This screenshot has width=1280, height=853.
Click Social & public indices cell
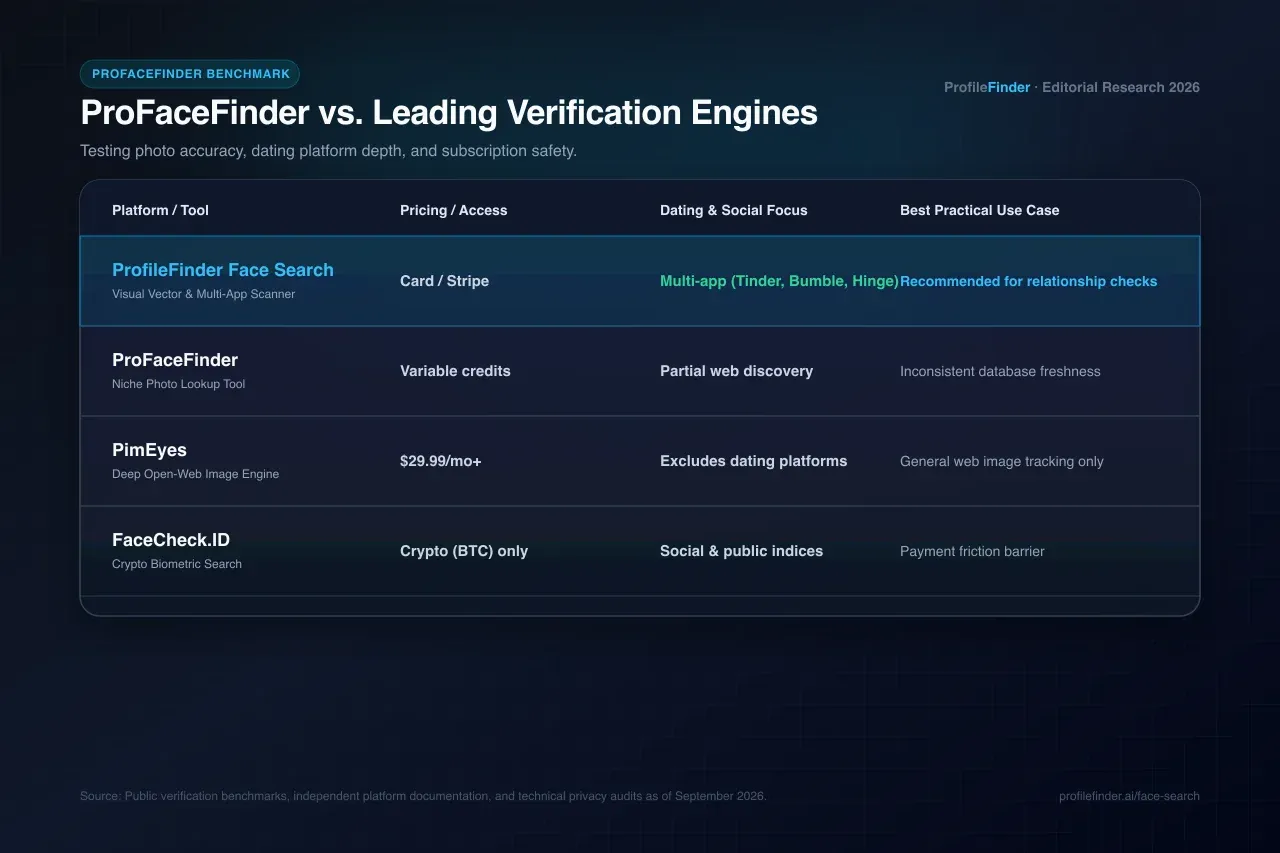[741, 551]
